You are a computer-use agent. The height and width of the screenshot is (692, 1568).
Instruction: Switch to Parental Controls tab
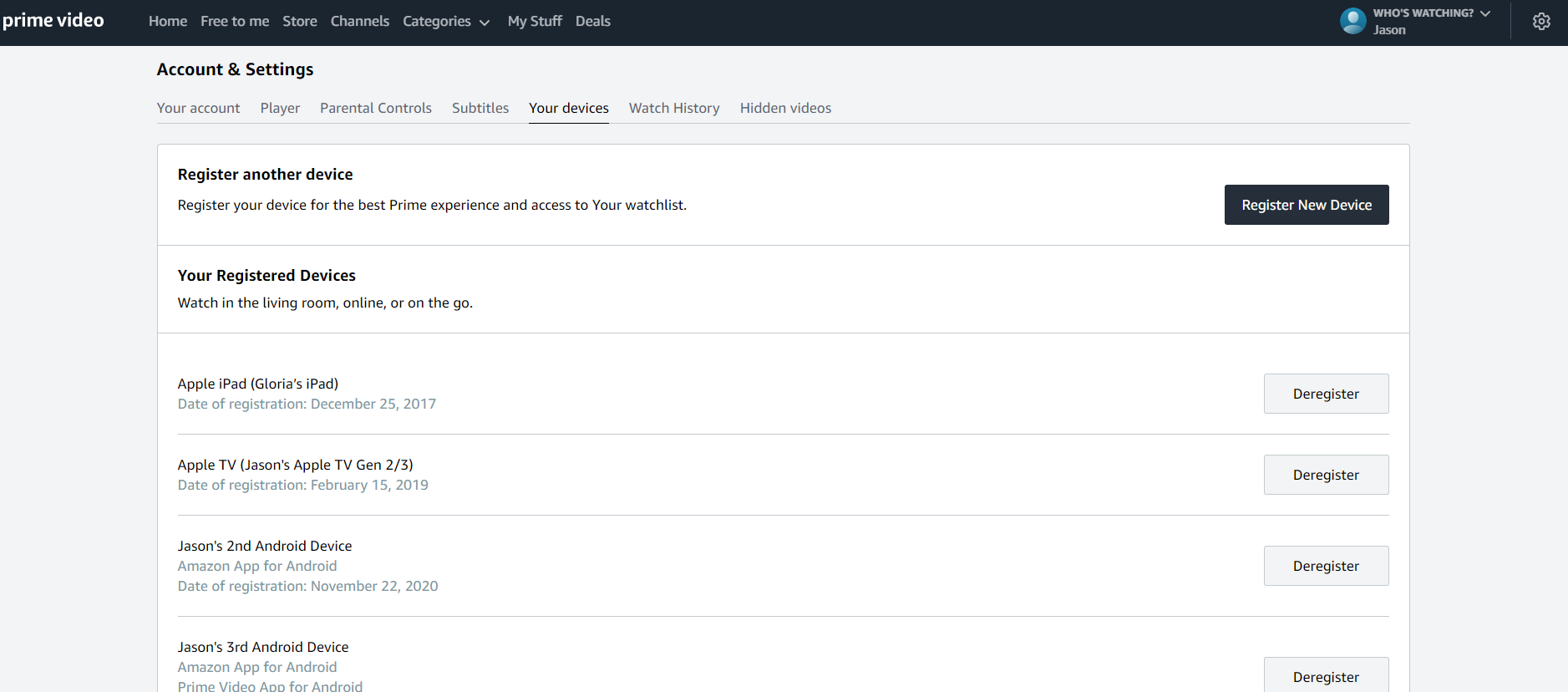376,108
